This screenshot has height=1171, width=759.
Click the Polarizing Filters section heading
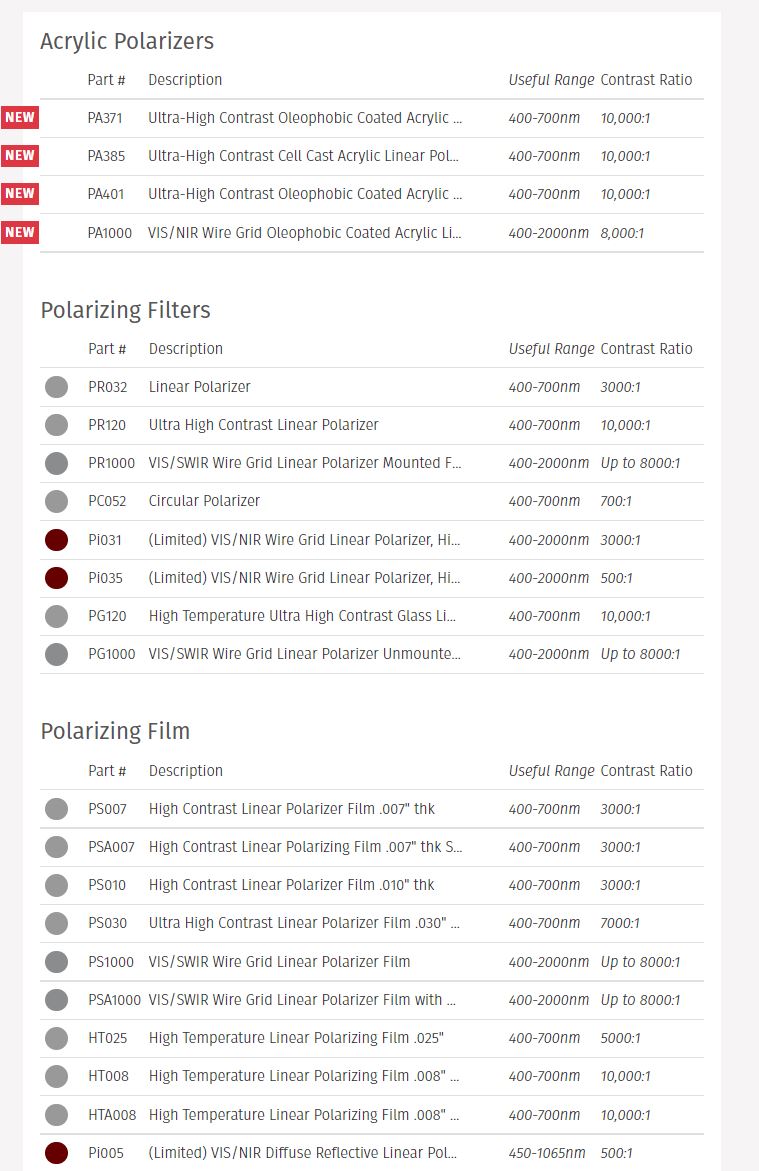126,310
